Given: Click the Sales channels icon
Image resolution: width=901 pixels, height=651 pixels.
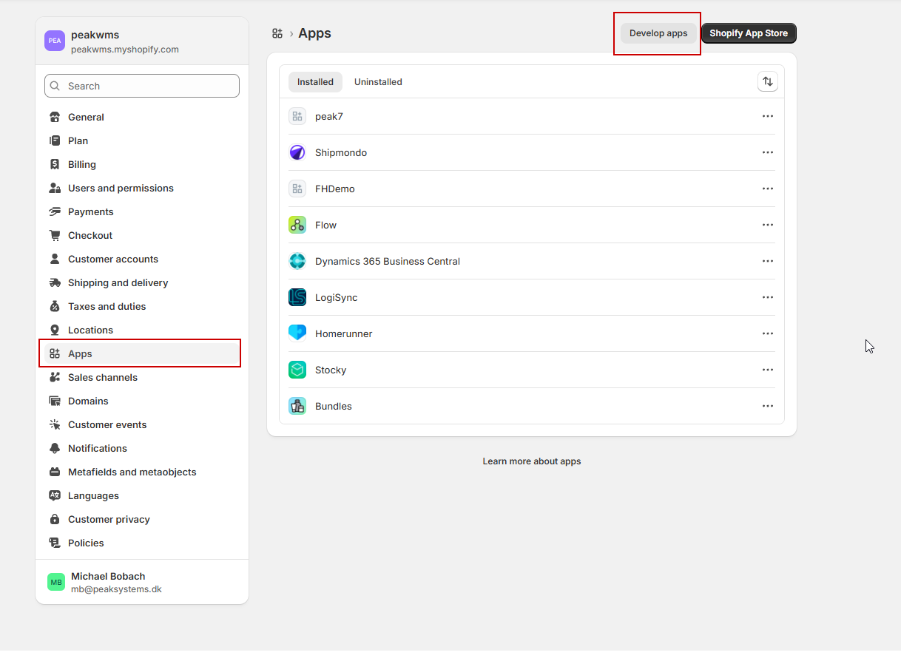Looking at the screenshot, I should (55, 377).
